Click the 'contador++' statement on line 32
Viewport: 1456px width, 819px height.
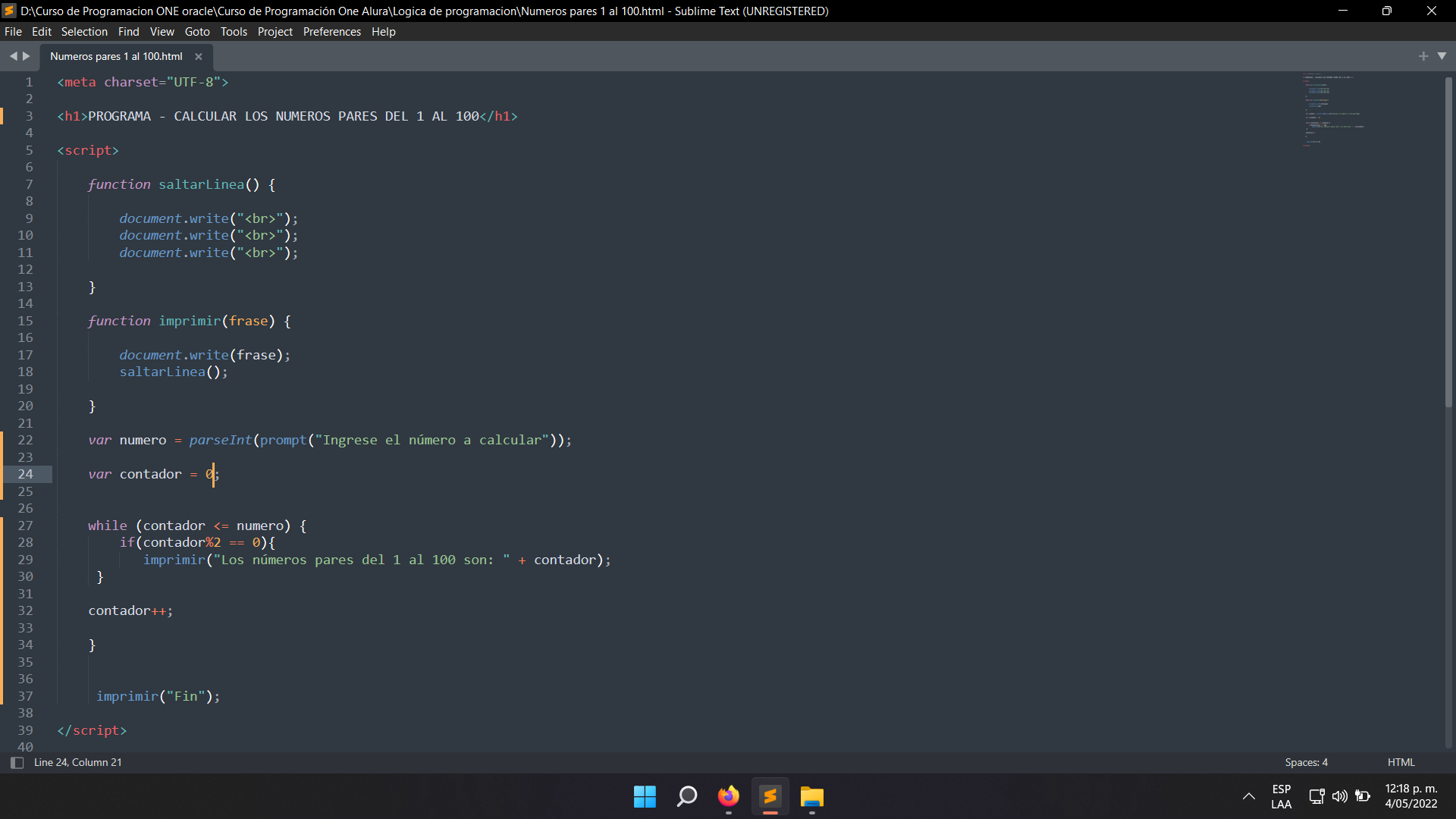[x=130, y=610]
